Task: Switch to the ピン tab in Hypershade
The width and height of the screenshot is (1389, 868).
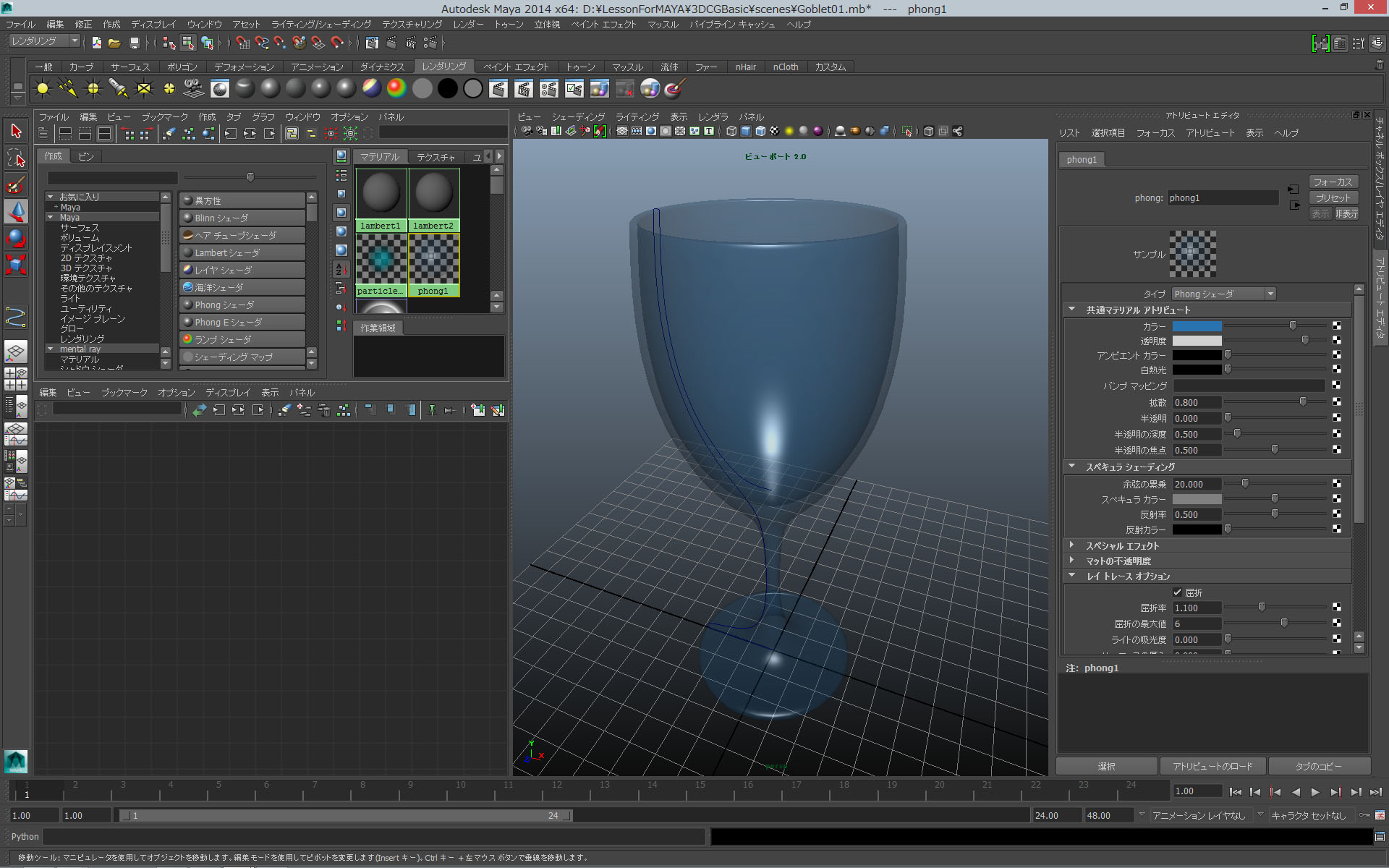Action: pyautogui.click(x=86, y=156)
